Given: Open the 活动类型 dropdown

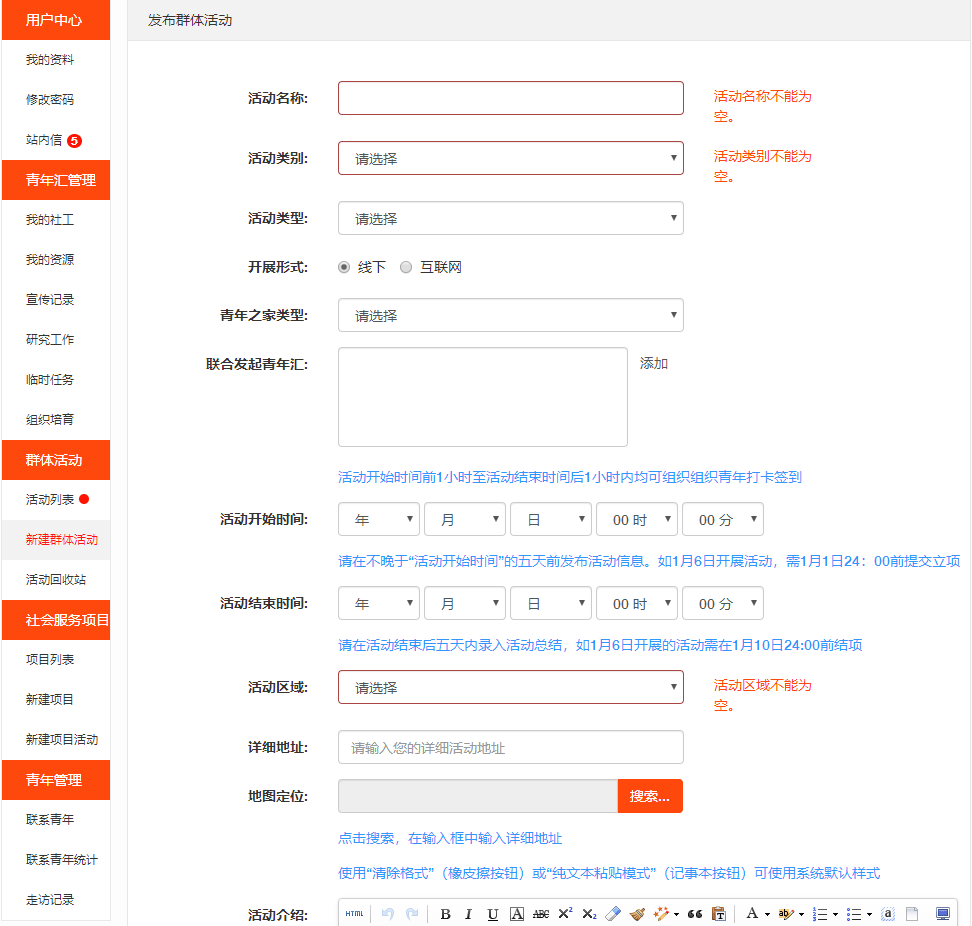Looking at the screenshot, I should pyautogui.click(x=511, y=218).
